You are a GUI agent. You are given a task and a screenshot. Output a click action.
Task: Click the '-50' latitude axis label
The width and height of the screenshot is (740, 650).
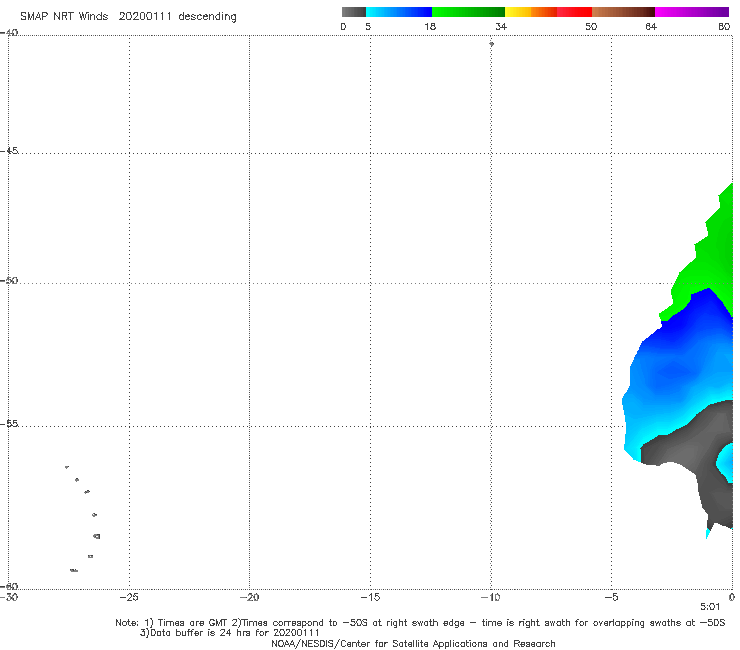pyautogui.click(x=9, y=281)
